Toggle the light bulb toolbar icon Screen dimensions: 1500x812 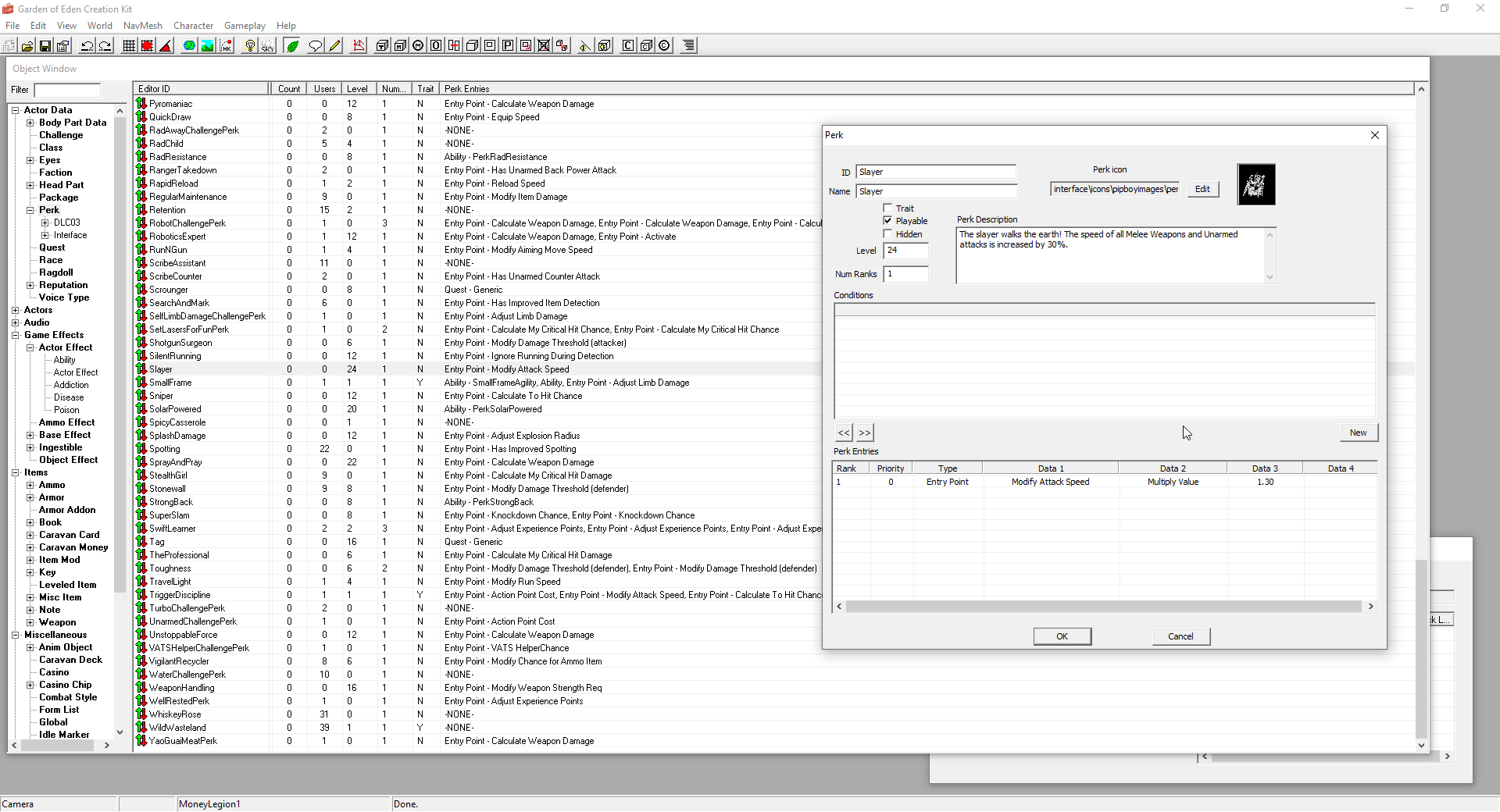(x=250, y=46)
